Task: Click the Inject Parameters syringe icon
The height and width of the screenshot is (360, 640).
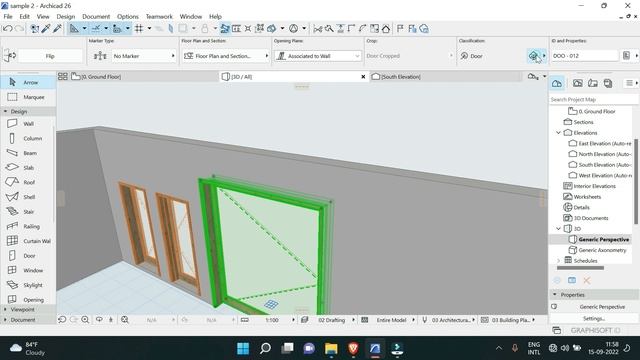Action: (x=57, y=29)
